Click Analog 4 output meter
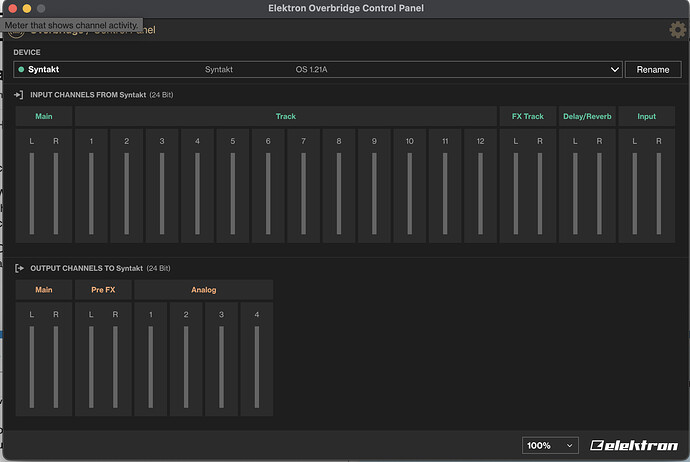Viewport: 690px width, 462px height. coord(257,367)
